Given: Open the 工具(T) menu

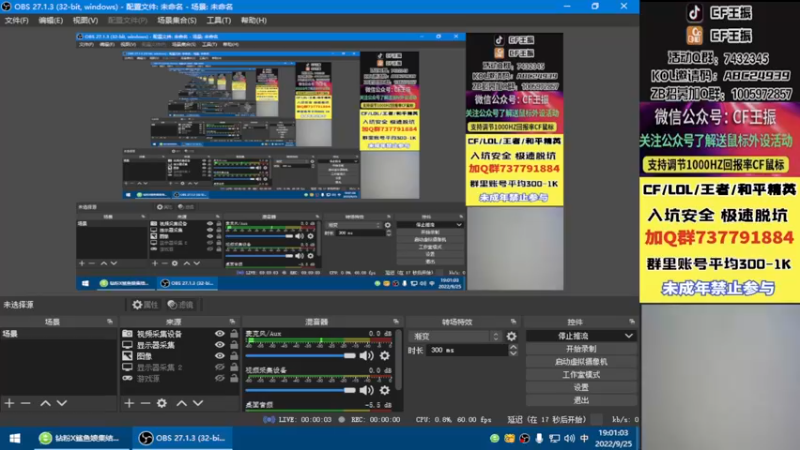Looking at the screenshot, I should point(218,20).
